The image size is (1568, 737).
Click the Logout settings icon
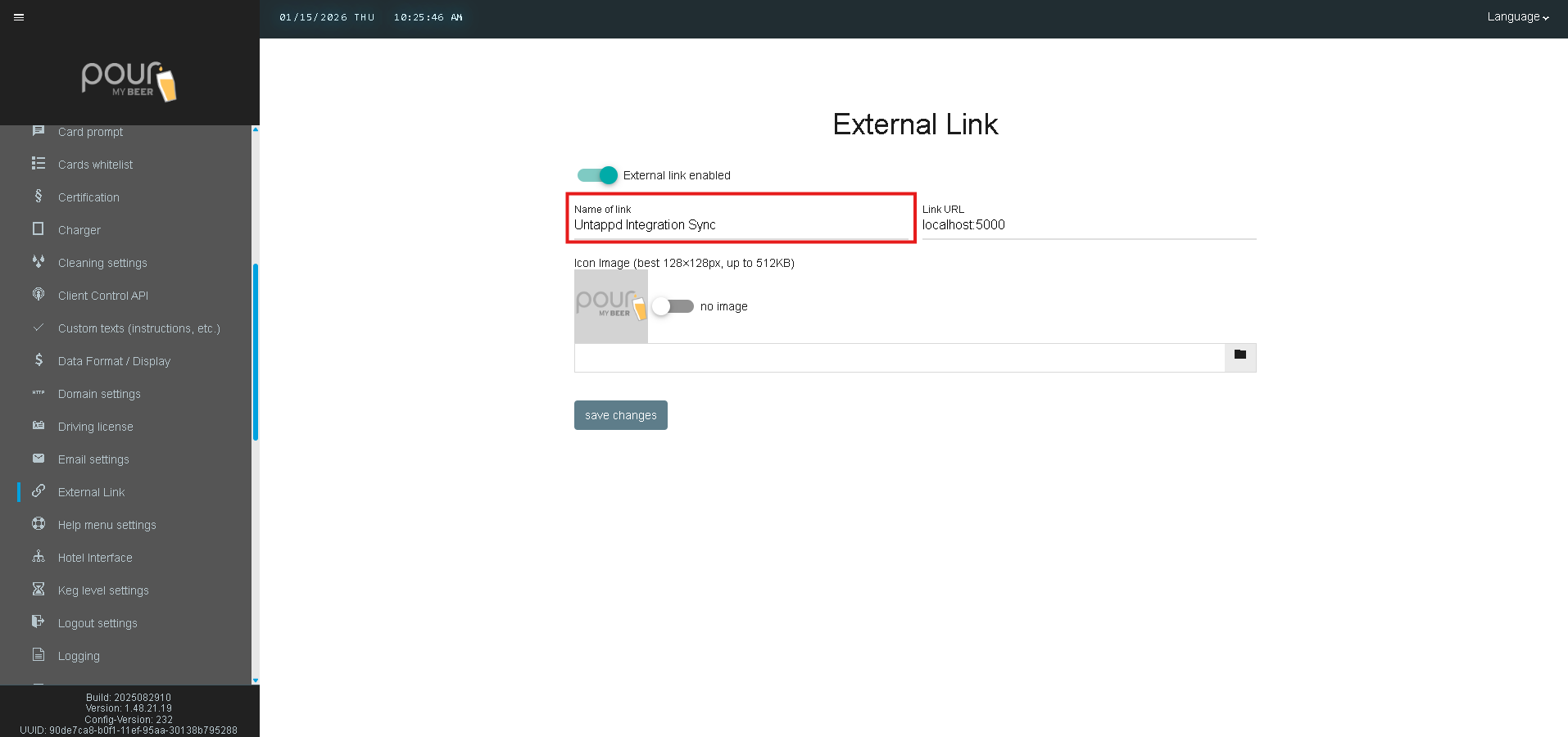tap(39, 622)
